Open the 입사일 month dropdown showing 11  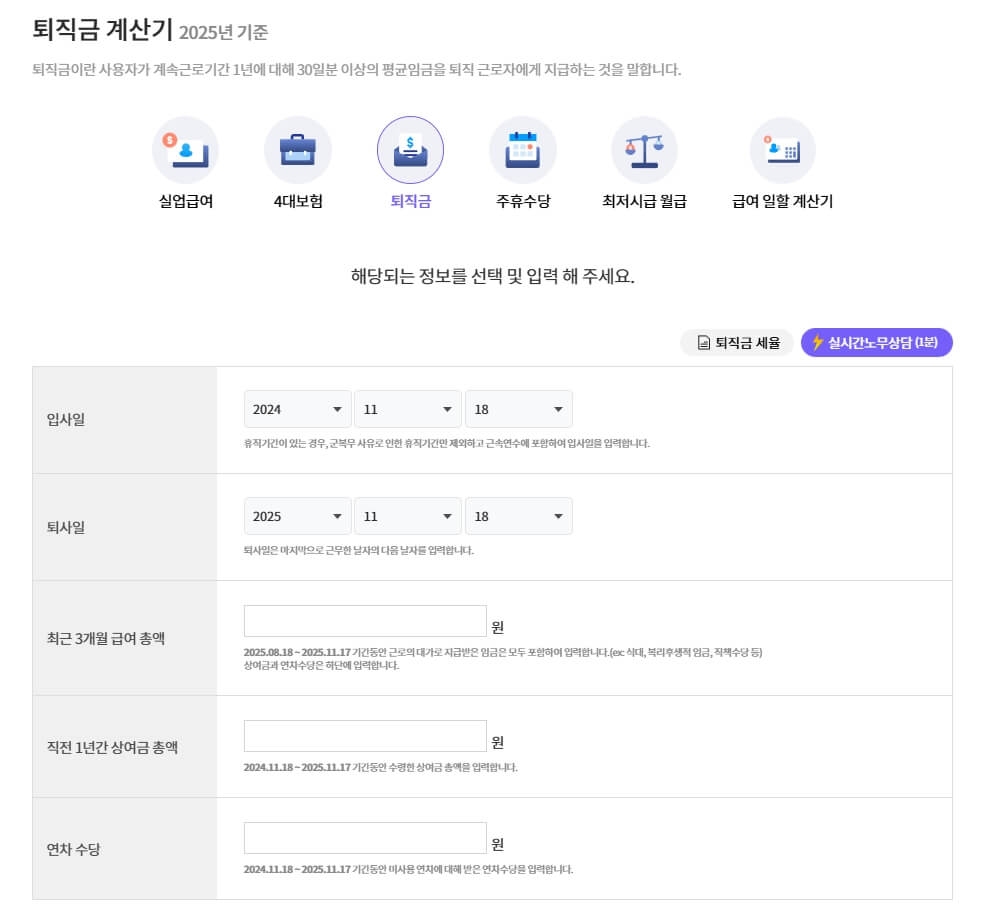tap(407, 409)
